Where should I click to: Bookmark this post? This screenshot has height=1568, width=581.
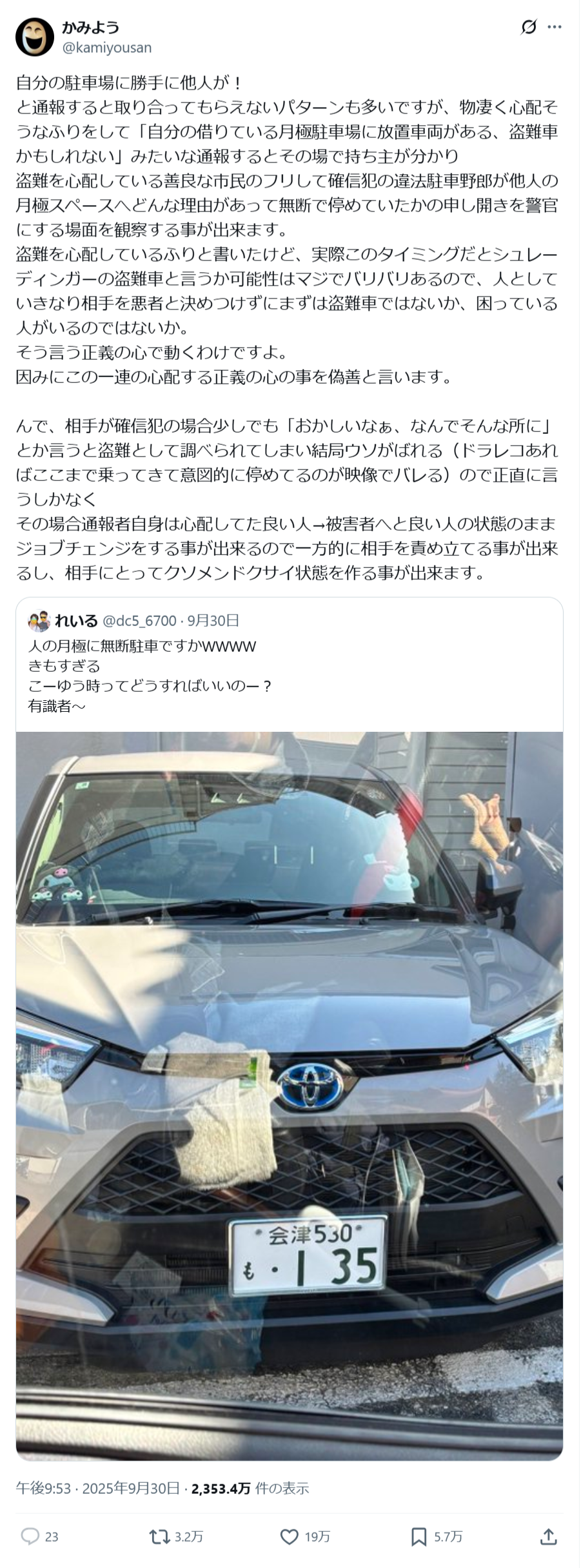tap(419, 1536)
